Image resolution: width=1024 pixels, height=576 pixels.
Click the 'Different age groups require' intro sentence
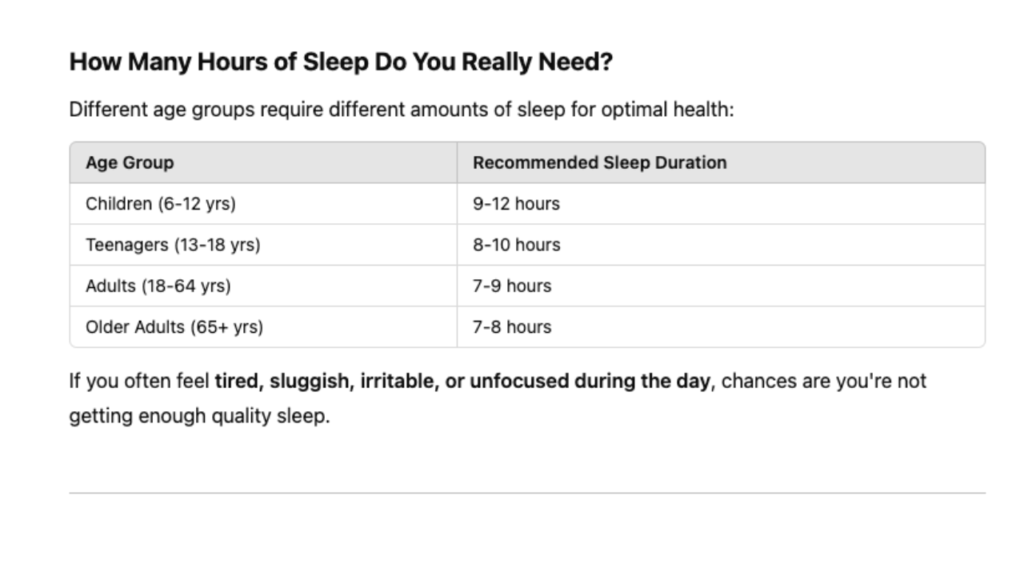tap(402, 110)
